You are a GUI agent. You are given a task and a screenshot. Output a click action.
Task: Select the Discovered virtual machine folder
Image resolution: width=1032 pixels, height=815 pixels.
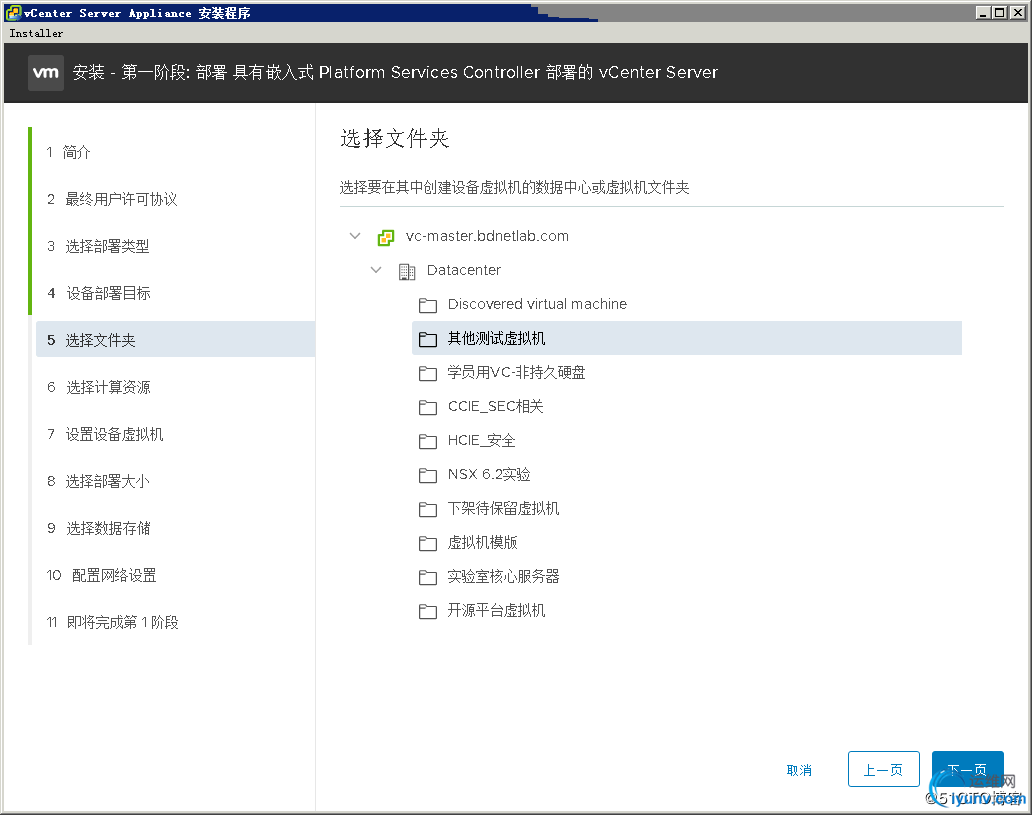[537, 304]
